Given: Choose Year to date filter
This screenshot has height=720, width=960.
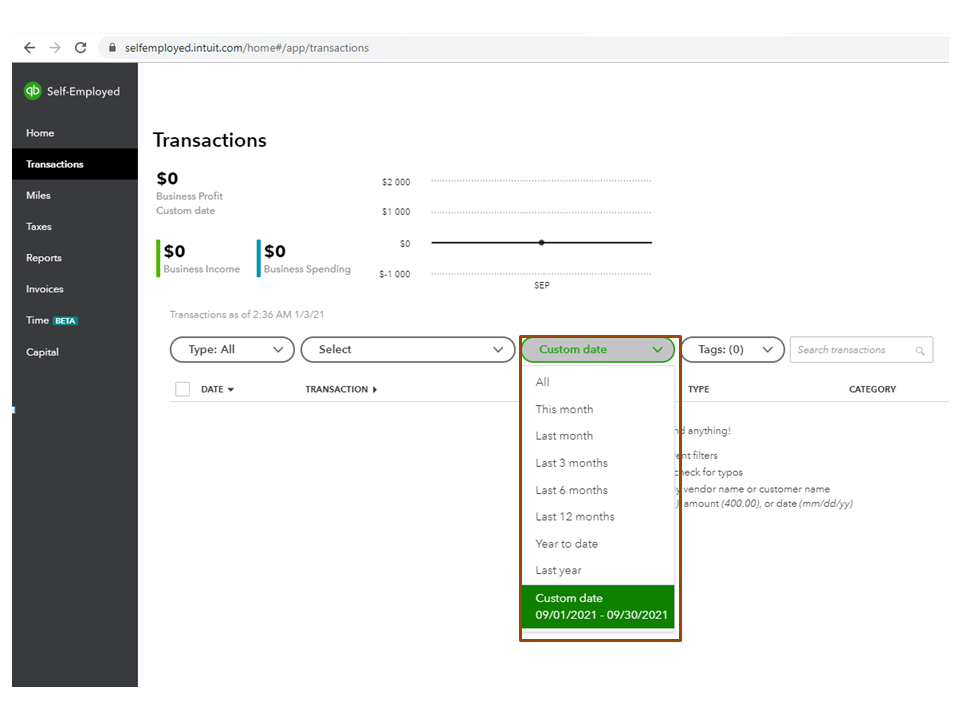Looking at the screenshot, I should pos(598,544).
